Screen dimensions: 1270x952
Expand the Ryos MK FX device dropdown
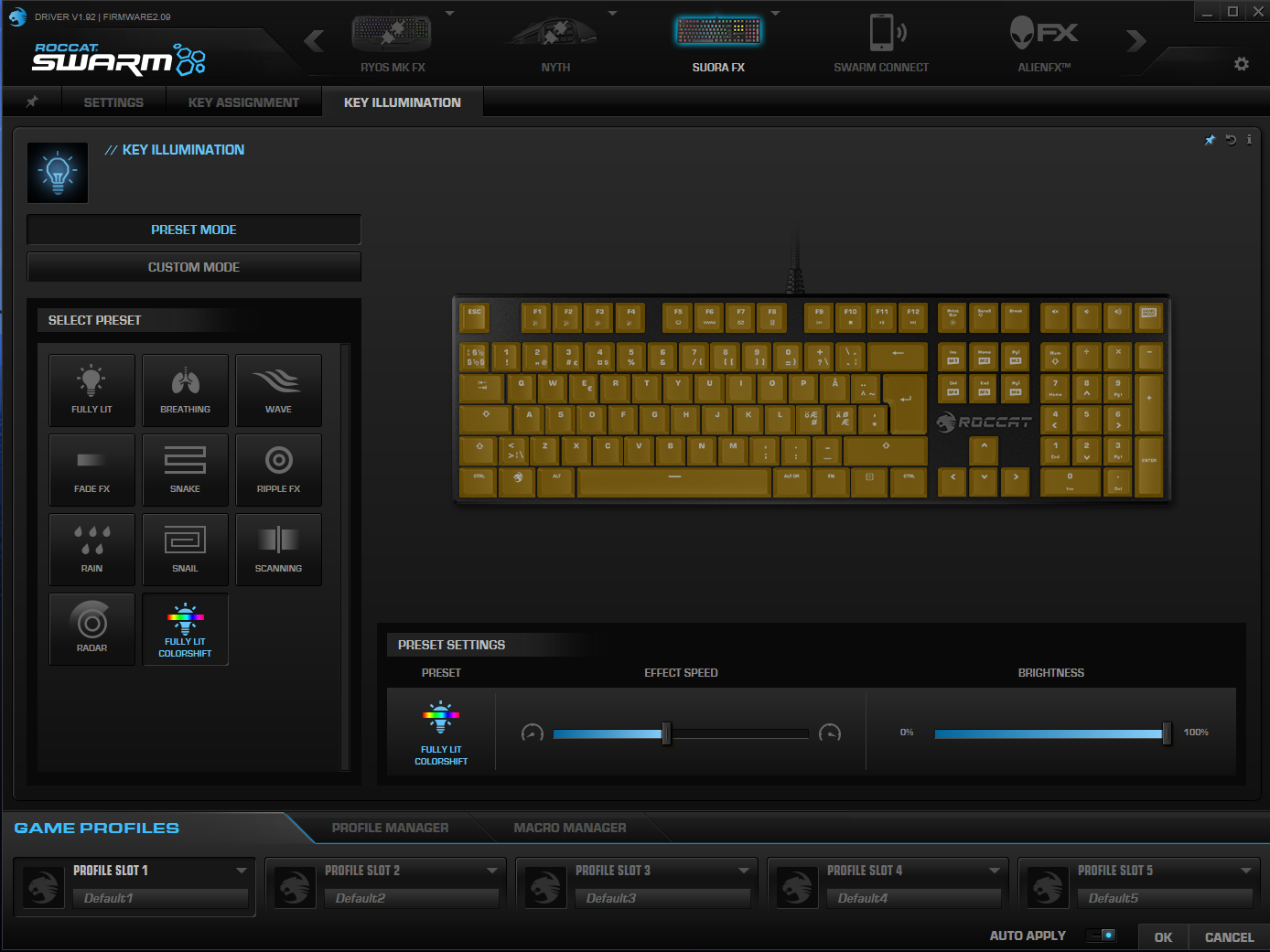click(x=449, y=14)
